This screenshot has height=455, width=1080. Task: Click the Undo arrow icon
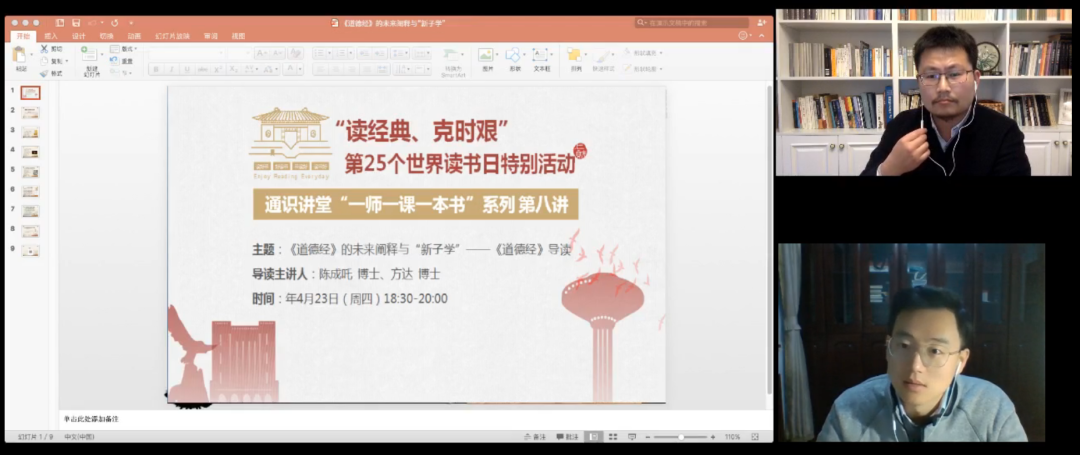[x=92, y=23]
